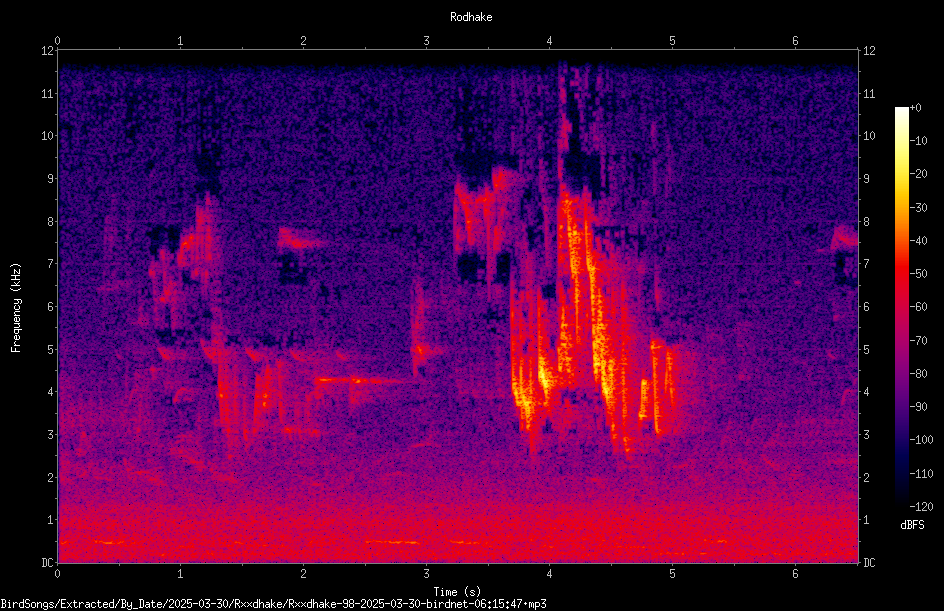Click the 4 label on right frequency axis
This screenshot has width=944, height=611.
(x=866, y=392)
